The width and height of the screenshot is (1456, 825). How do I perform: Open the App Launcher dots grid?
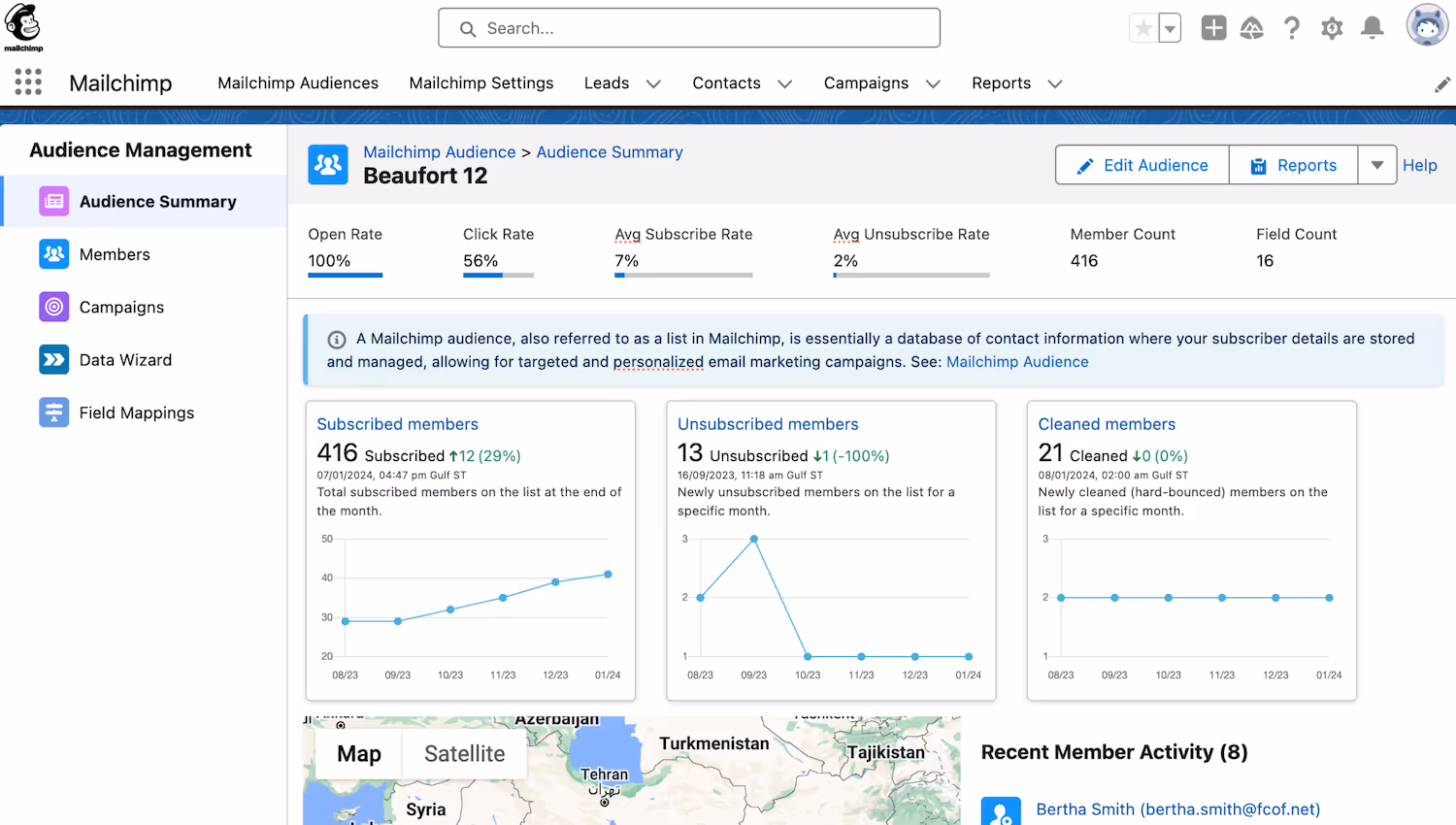click(x=28, y=82)
